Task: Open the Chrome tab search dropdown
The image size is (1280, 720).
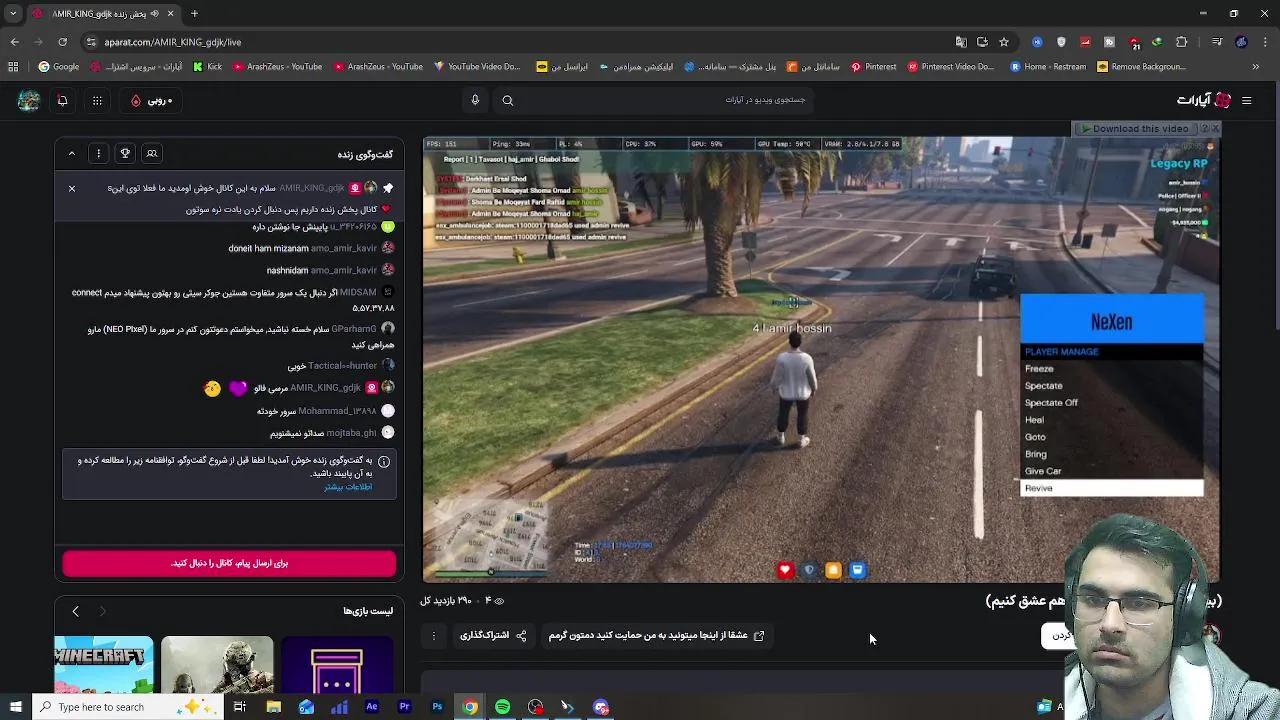Action: click(x=14, y=14)
